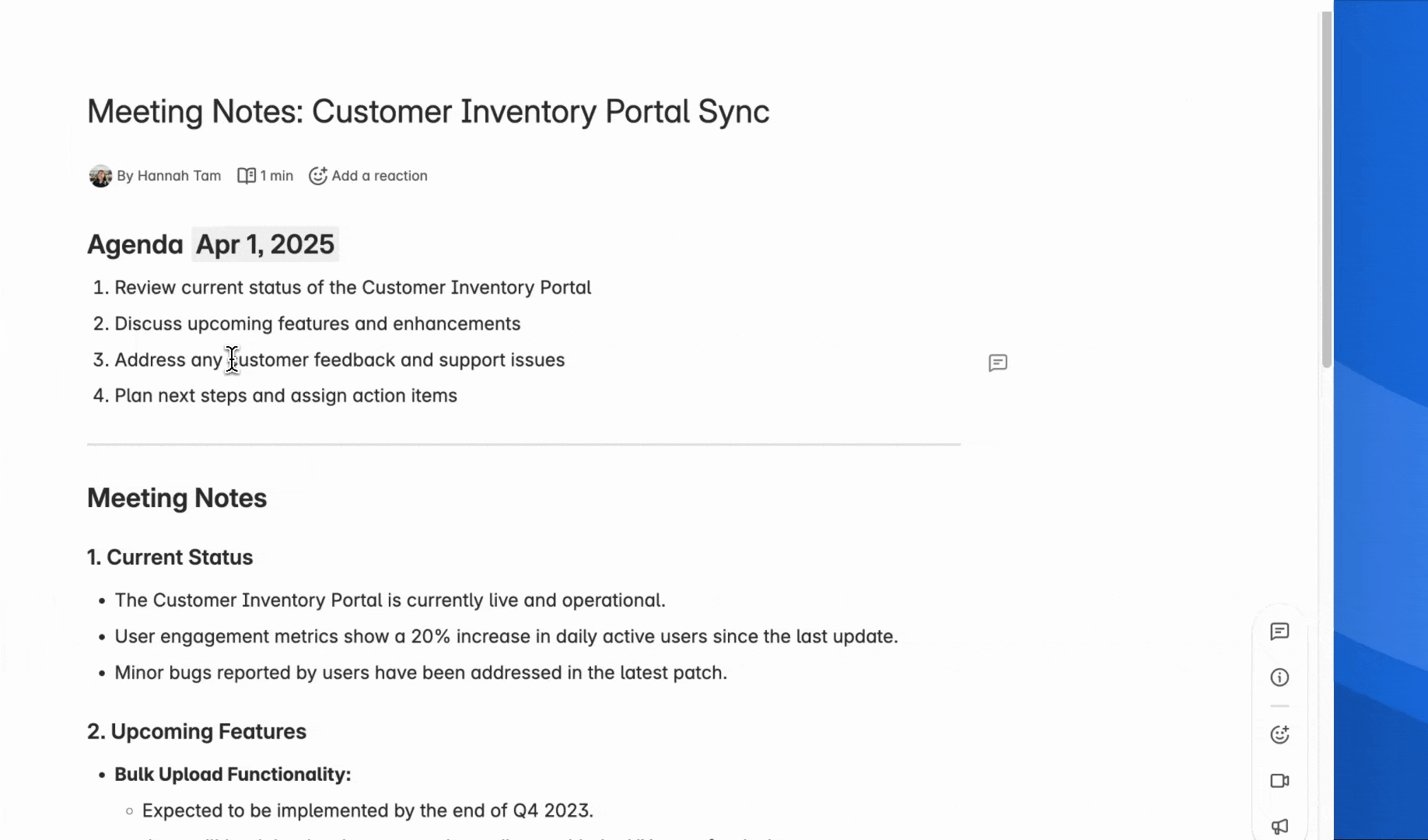Click agenda item Plan next steps
This screenshot has height=840, width=1428.
point(285,396)
